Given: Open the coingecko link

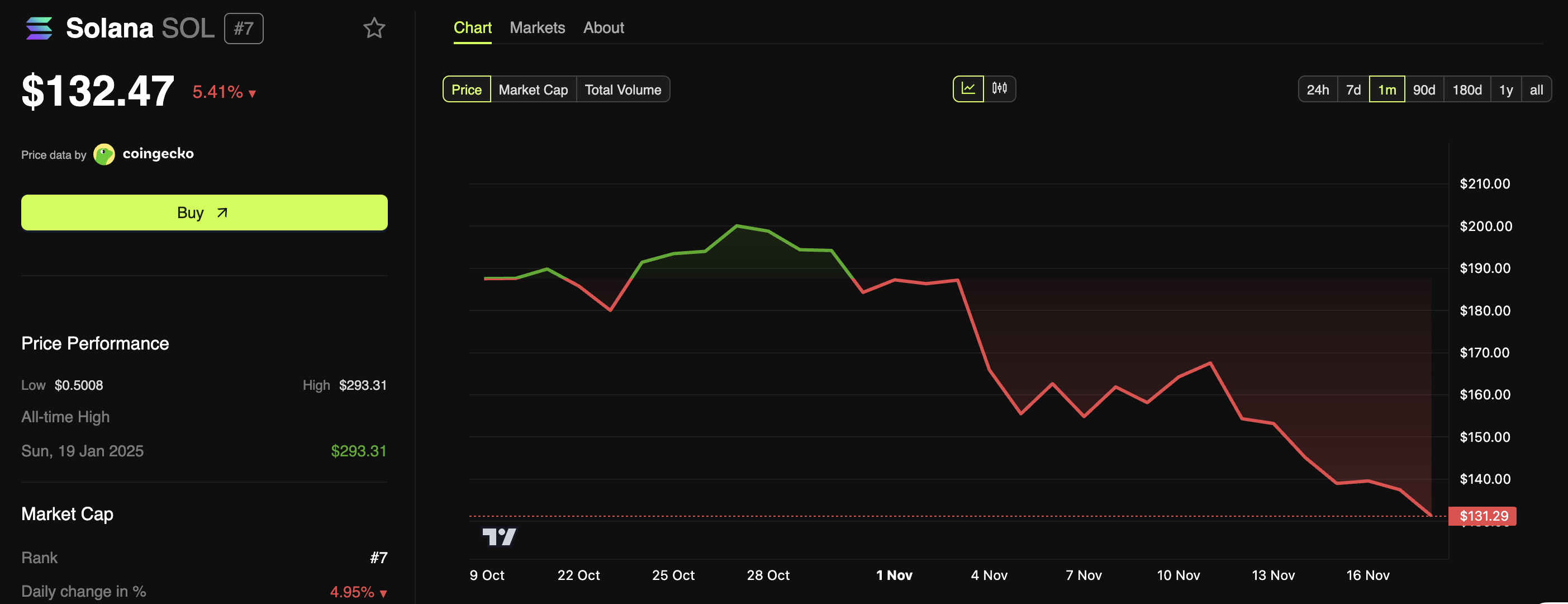Looking at the screenshot, I should 158,154.
